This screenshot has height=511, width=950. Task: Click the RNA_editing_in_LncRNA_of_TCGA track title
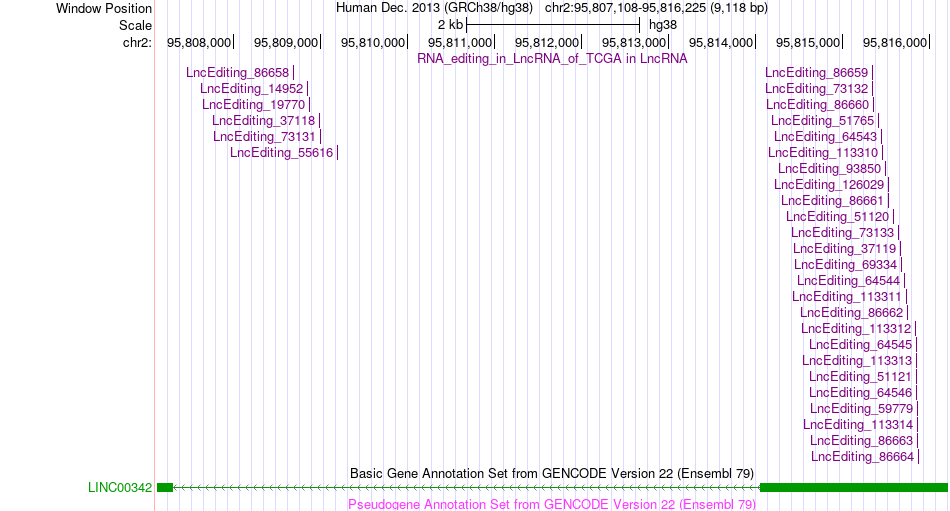(552, 59)
